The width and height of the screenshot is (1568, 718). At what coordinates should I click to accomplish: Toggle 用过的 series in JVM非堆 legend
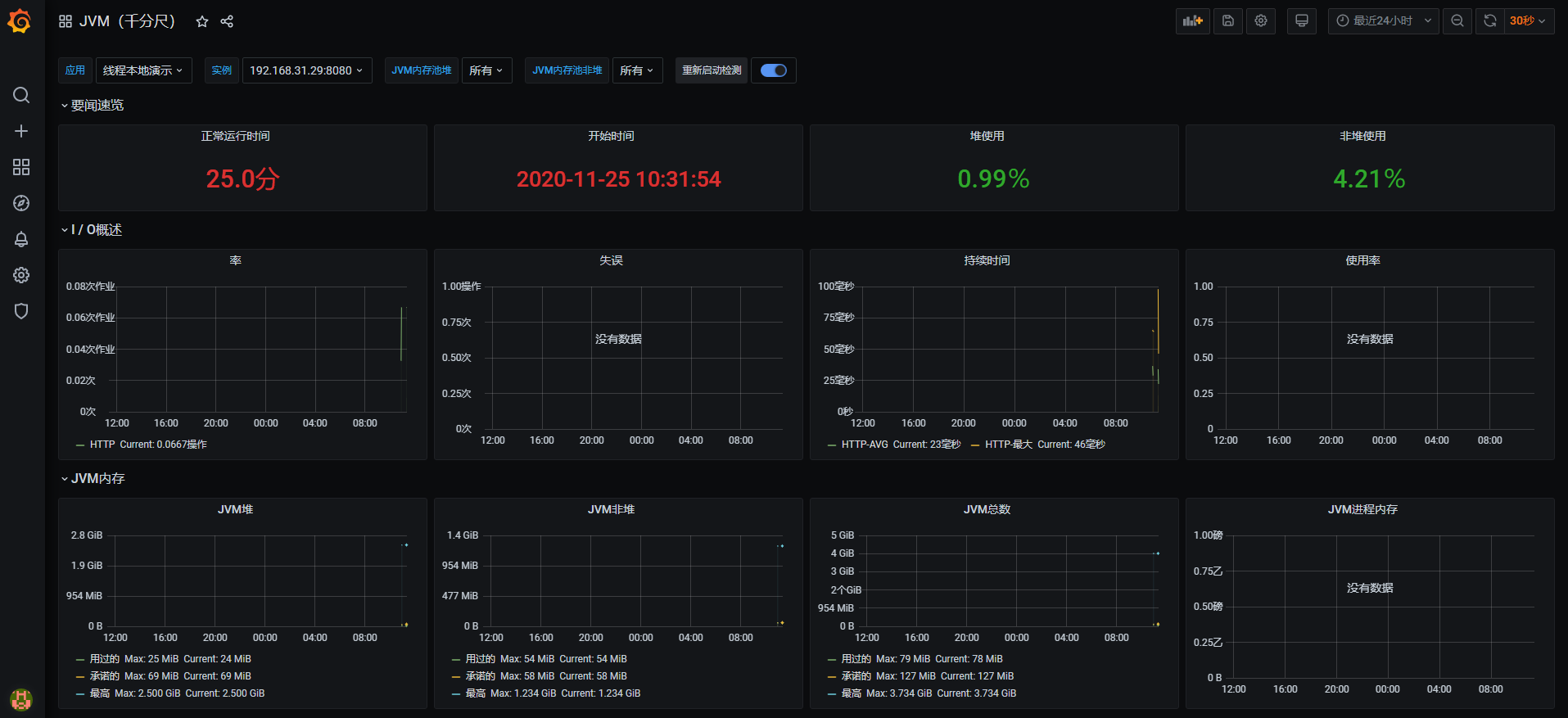tap(481, 659)
